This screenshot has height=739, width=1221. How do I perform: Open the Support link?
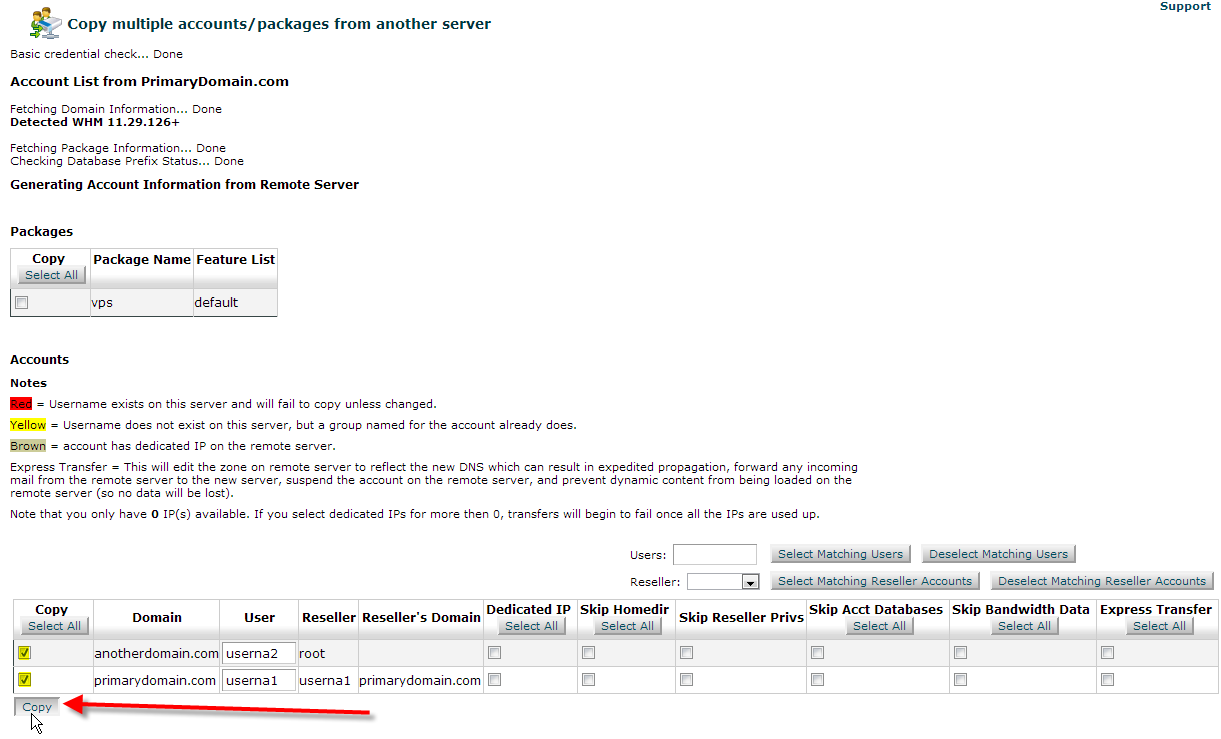tap(1185, 6)
